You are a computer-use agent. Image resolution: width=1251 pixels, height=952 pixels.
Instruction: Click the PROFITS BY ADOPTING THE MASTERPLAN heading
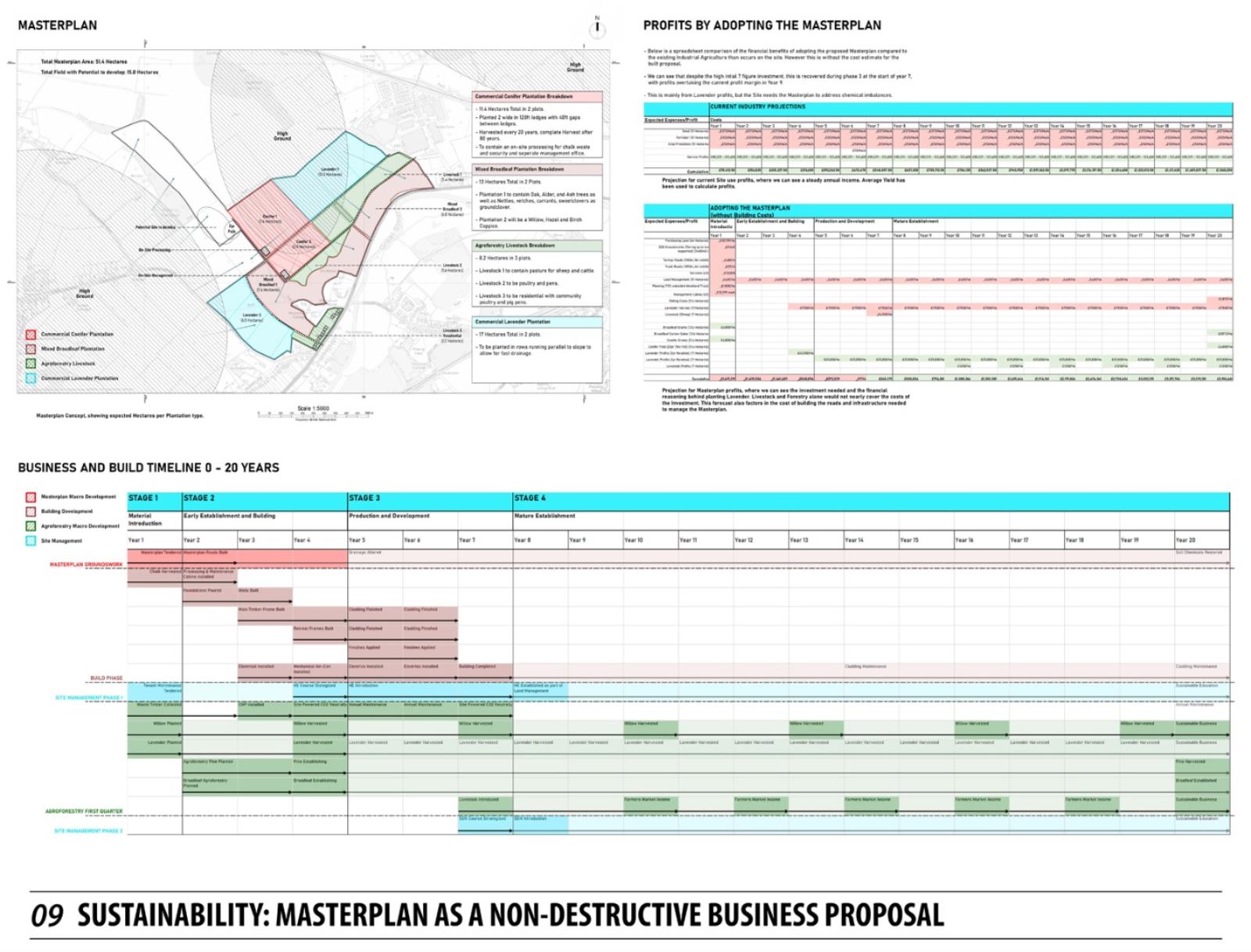point(762,25)
